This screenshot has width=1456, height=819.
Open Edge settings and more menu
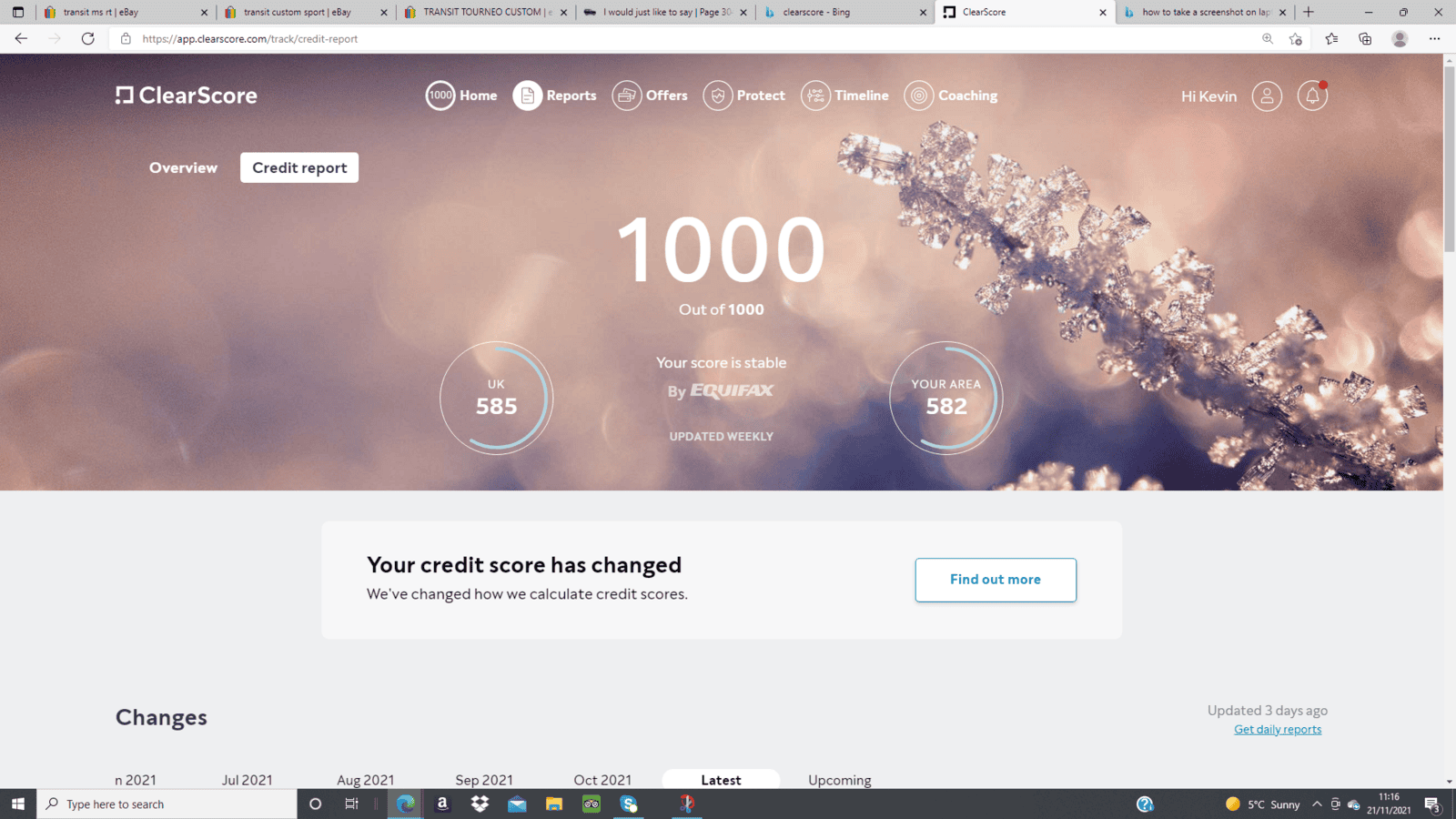pos(1434,38)
